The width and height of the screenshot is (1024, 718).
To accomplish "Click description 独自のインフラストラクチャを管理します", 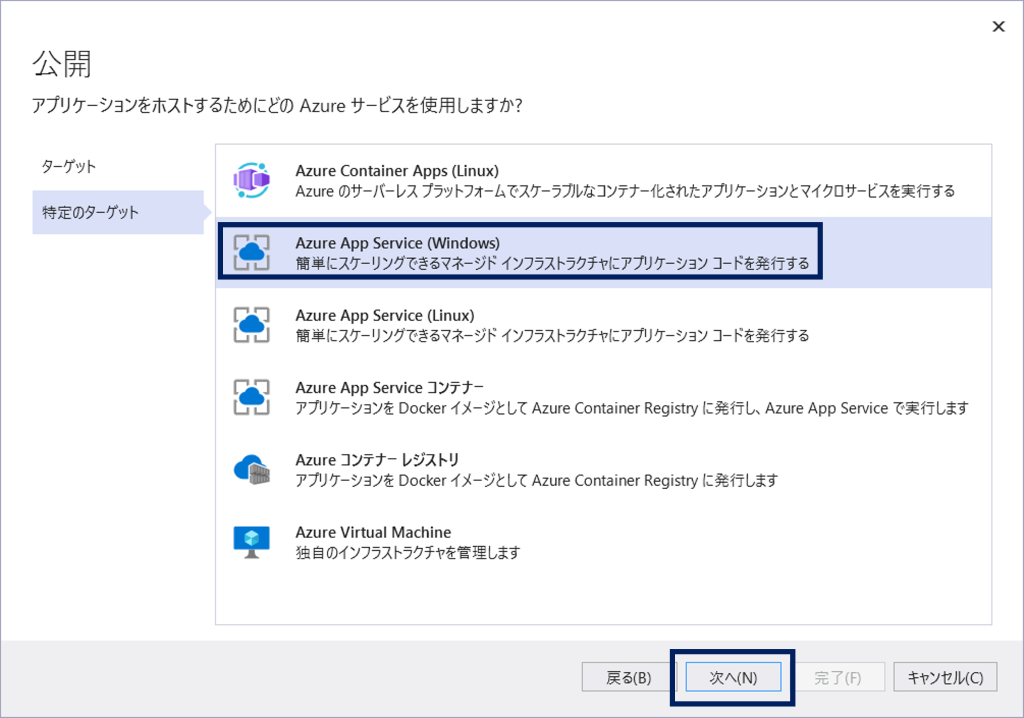I will coord(408,553).
